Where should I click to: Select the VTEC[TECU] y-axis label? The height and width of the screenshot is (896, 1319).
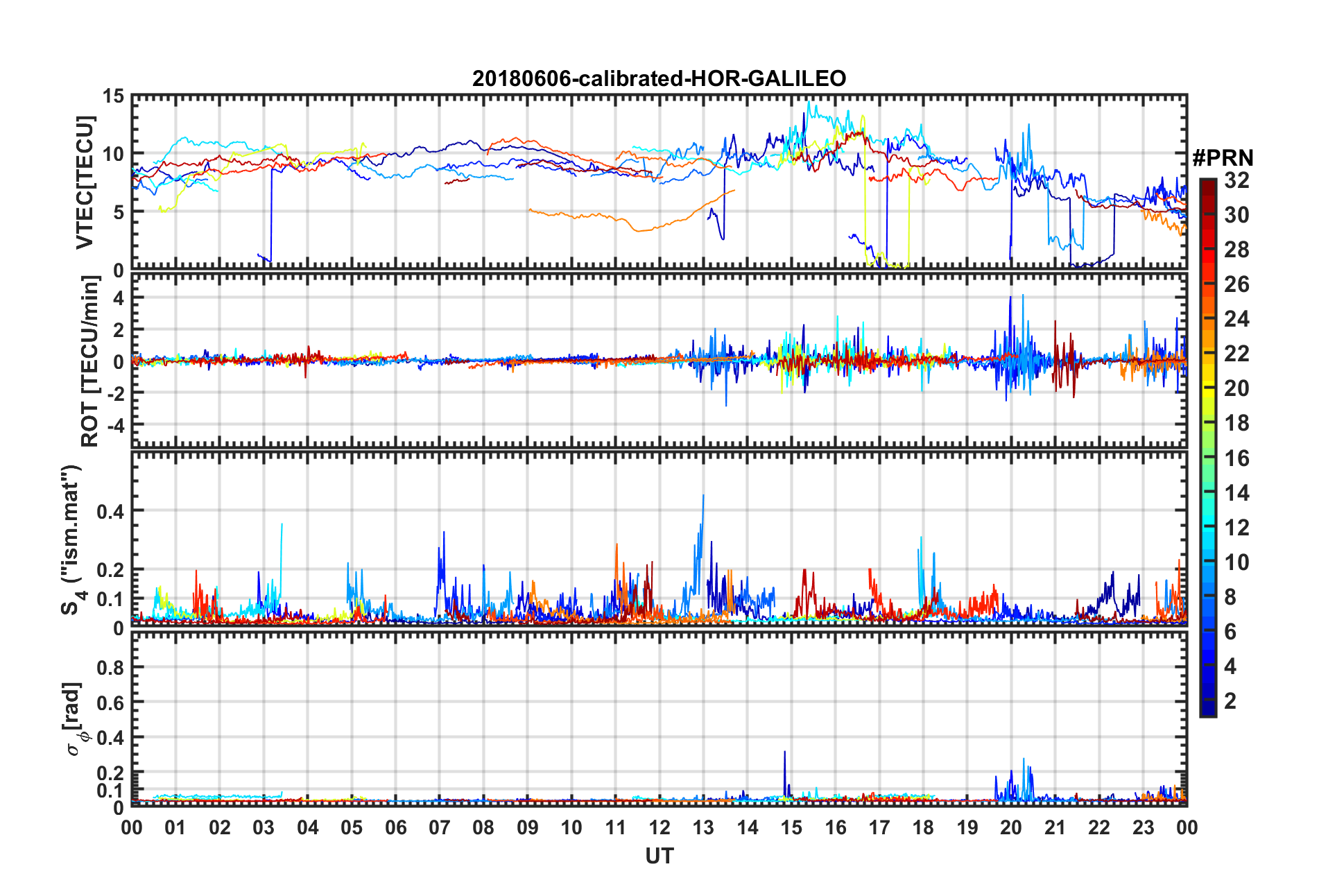pyautogui.click(x=85, y=182)
